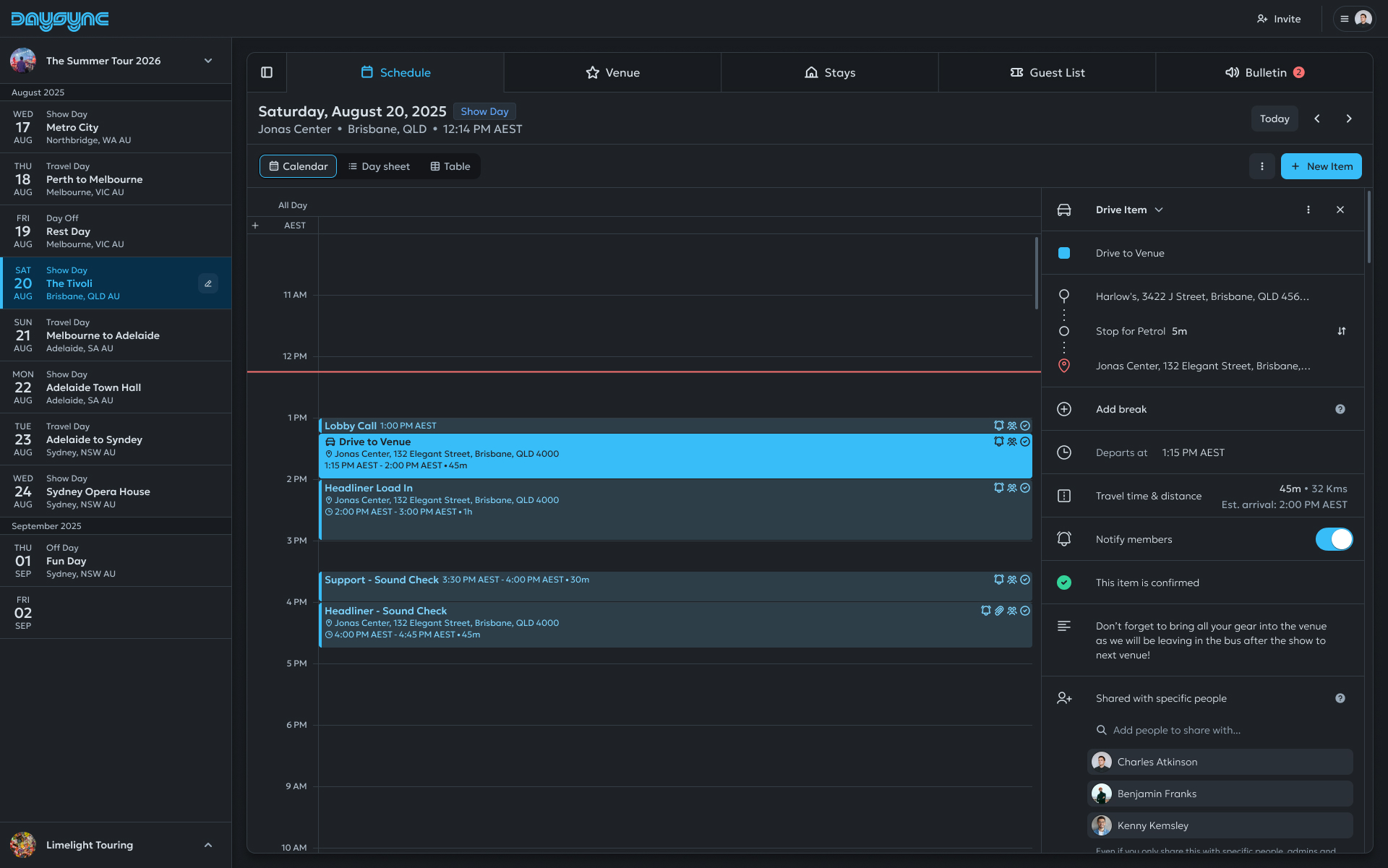Open the Day sheet view

380,166
